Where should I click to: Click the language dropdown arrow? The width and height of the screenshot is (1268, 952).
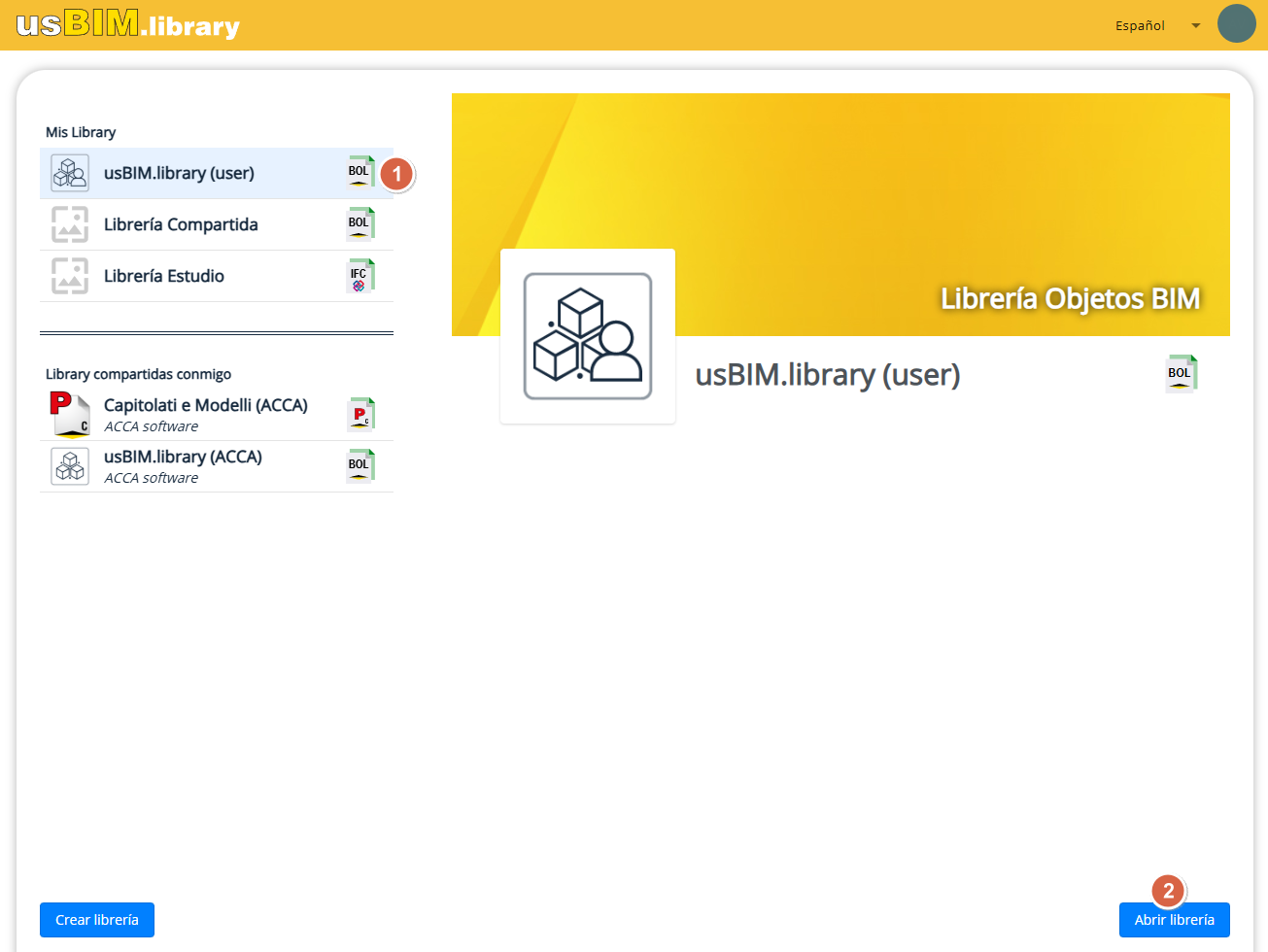coord(1195,25)
